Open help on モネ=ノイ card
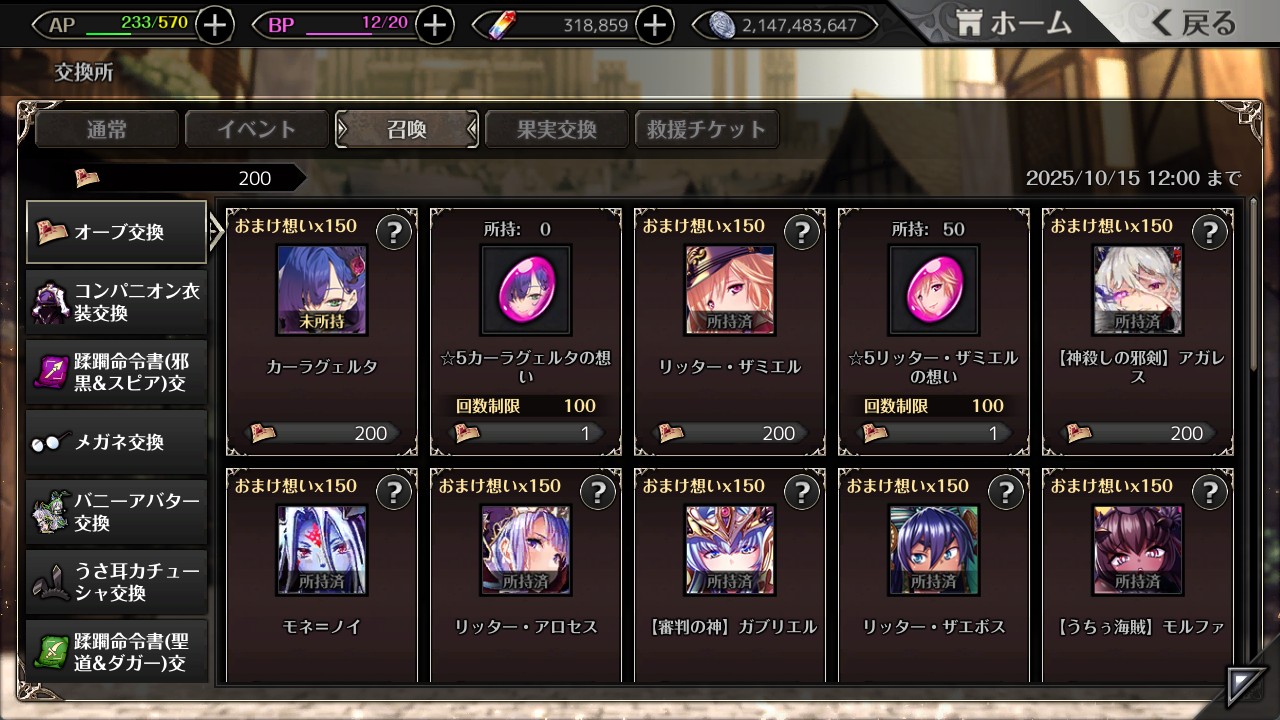1280x720 pixels. coord(394,492)
